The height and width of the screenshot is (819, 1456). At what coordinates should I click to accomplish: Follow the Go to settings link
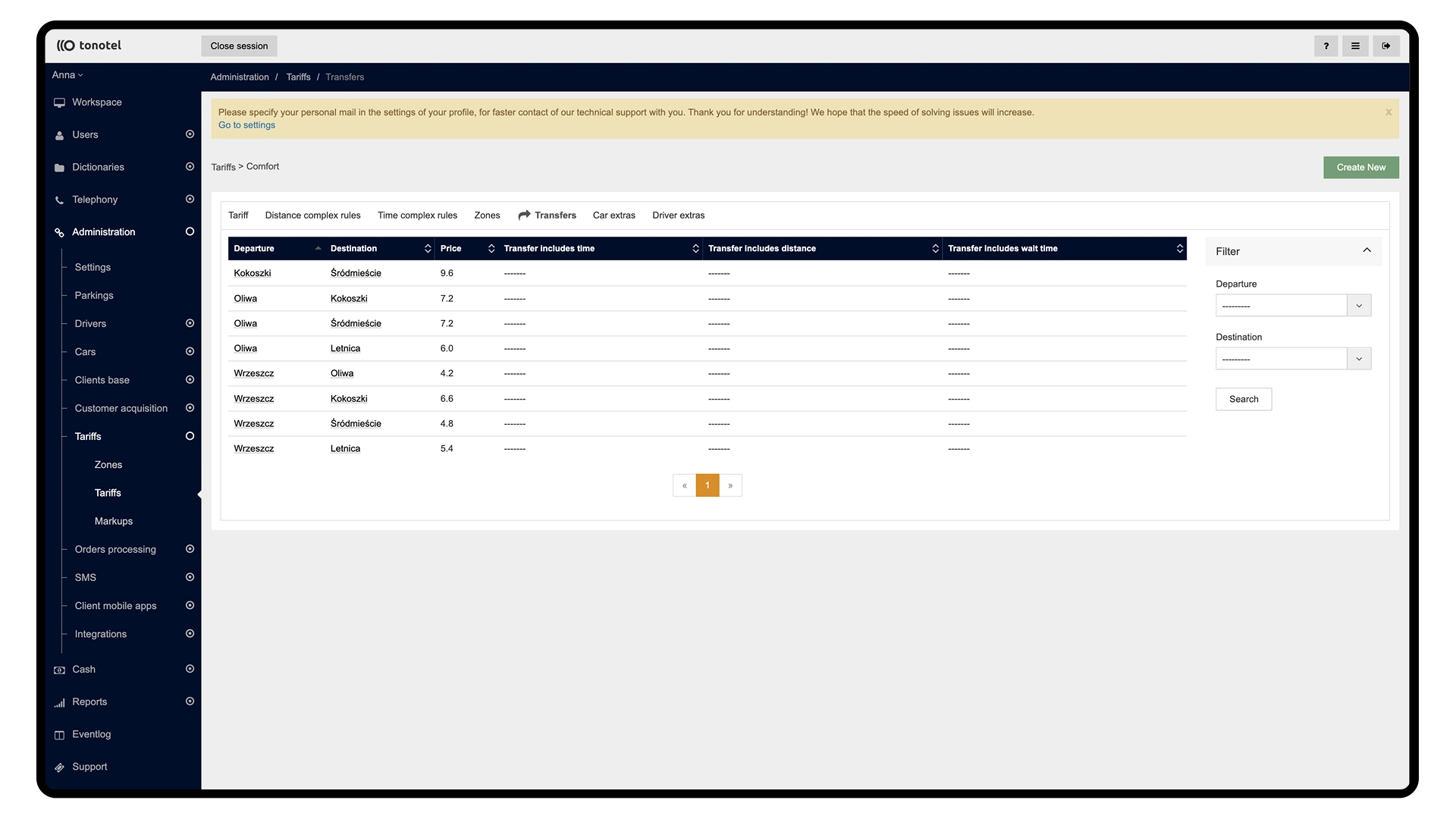[x=246, y=125]
